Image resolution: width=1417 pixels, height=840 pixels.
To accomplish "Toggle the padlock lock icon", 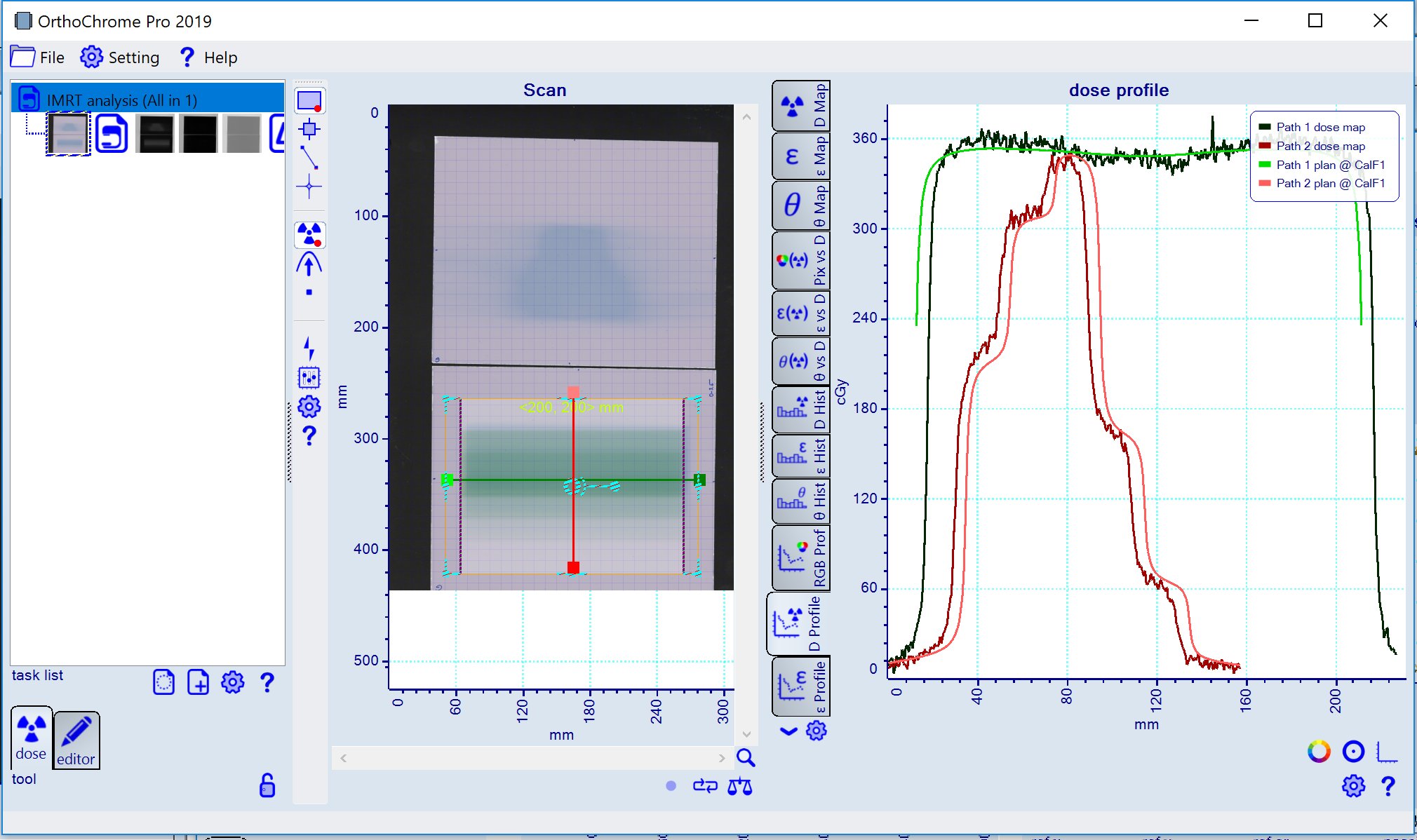I will pyautogui.click(x=267, y=785).
